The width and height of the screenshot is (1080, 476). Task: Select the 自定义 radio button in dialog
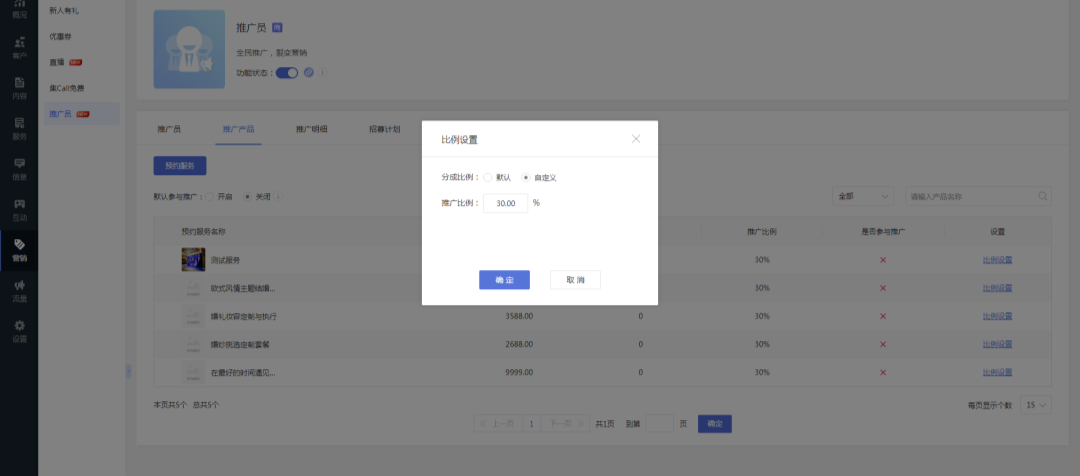[526, 177]
